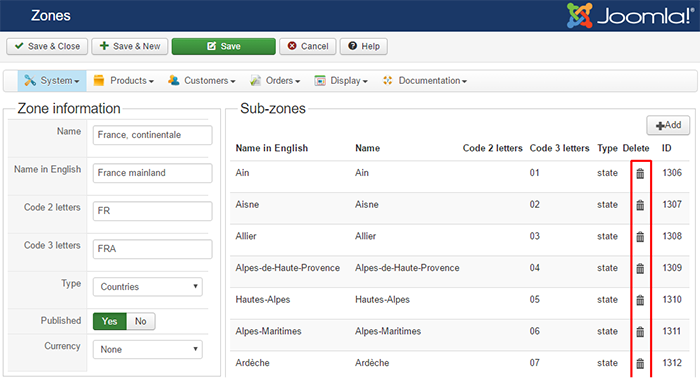The height and width of the screenshot is (378, 700).
Task: Set Published to No
Action: pos(141,321)
